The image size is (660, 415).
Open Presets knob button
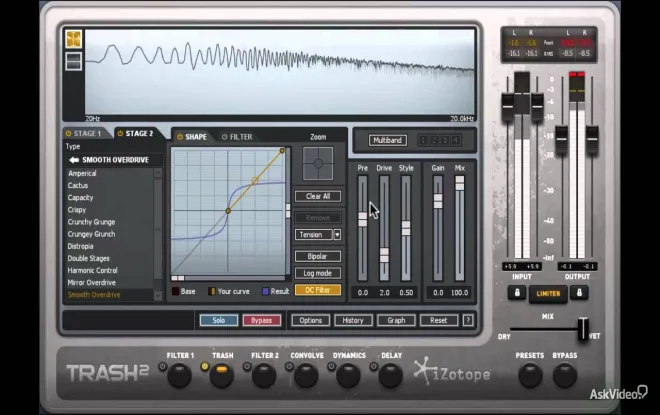(530, 375)
